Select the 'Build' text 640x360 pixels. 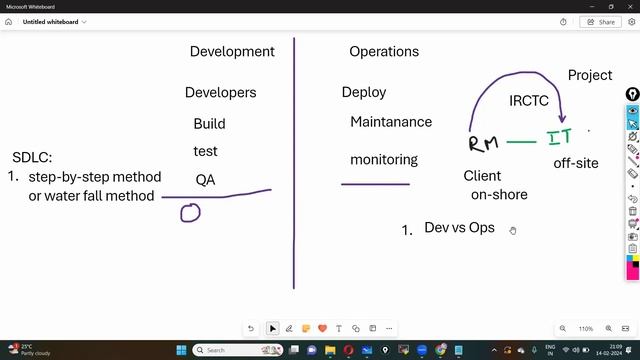[209, 124]
